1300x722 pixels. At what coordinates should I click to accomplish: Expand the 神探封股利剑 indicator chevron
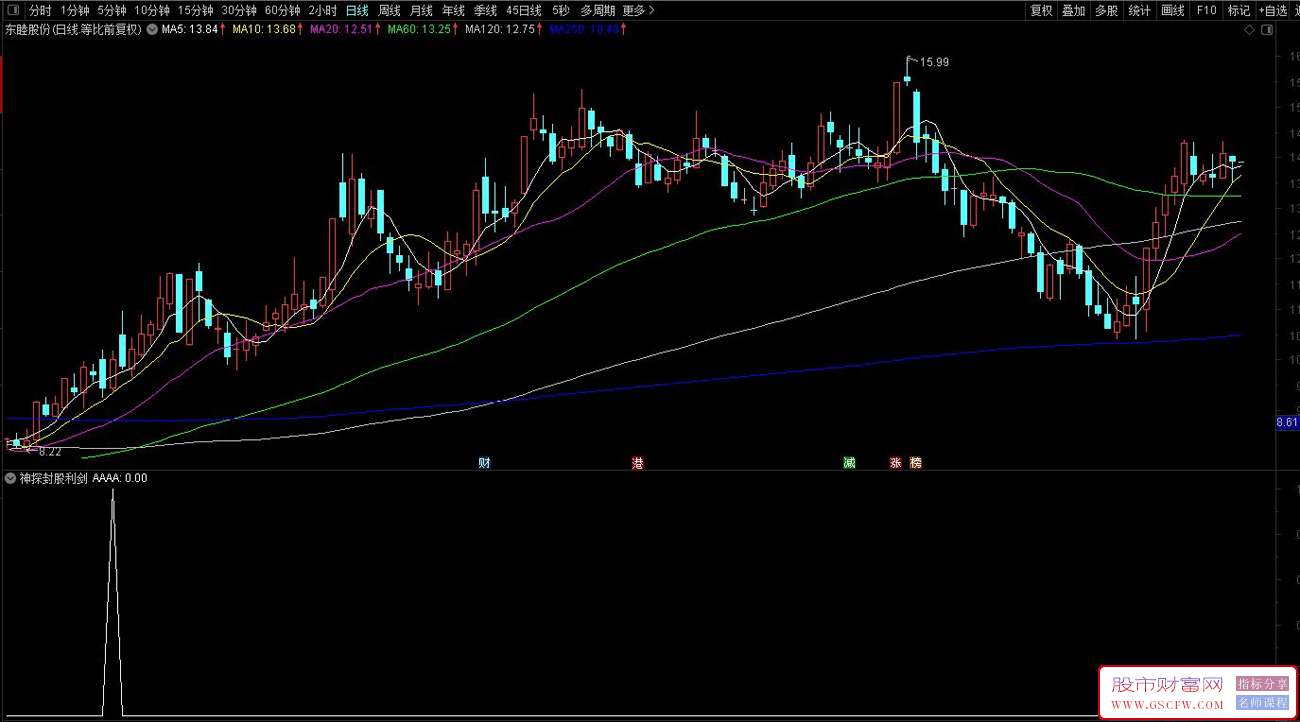click(11, 478)
